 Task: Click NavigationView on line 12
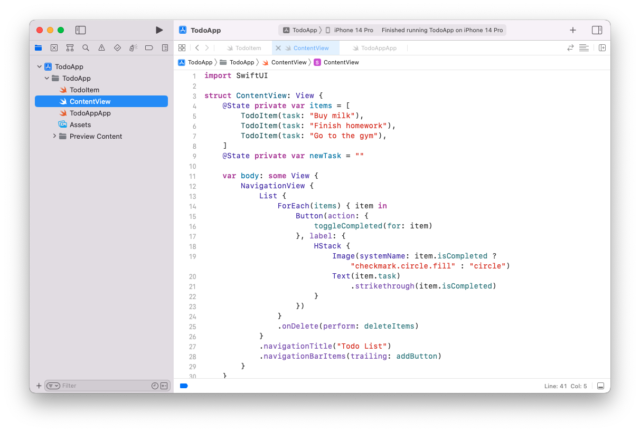pyautogui.click(x=273, y=186)
